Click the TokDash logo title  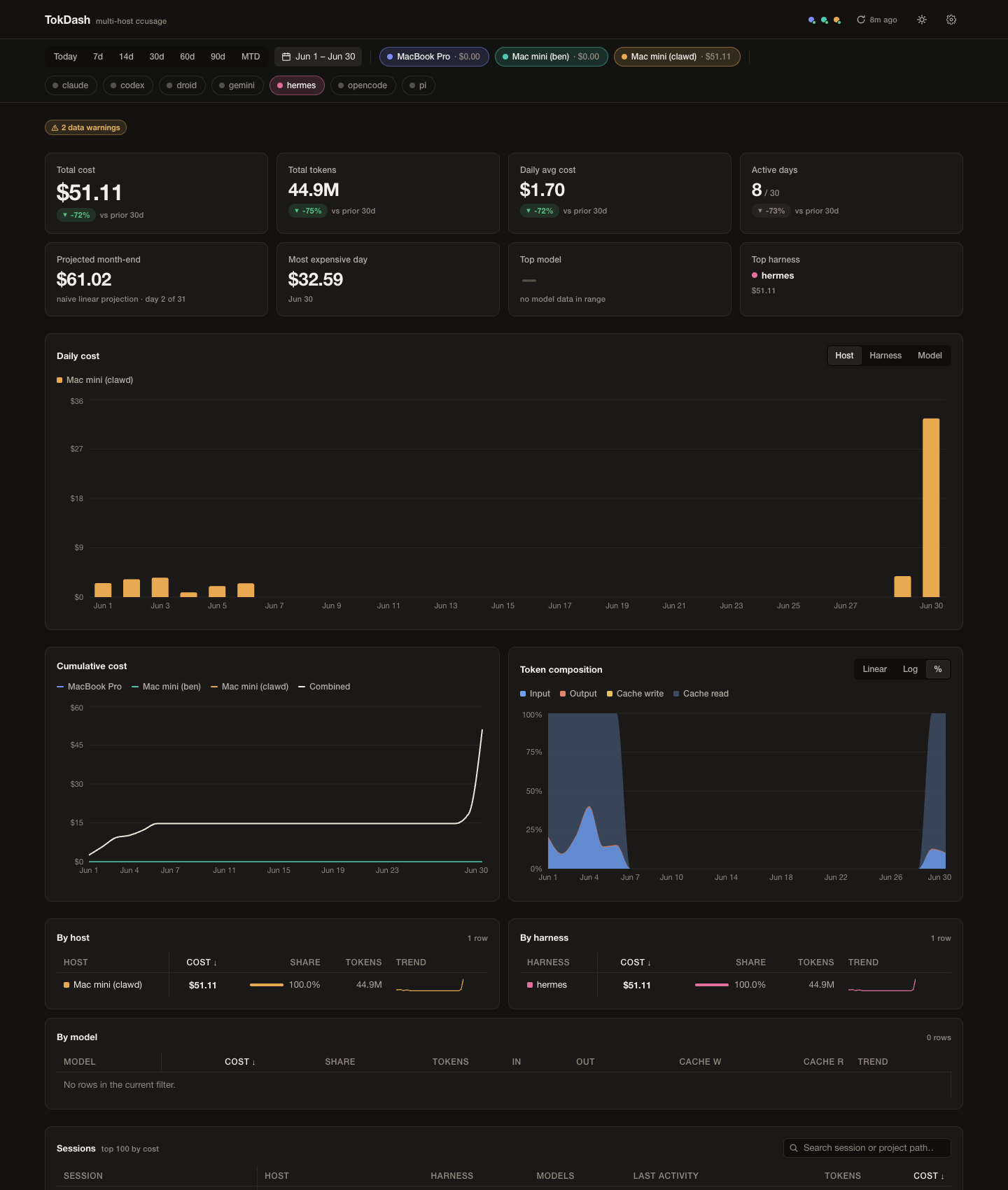click(x=67, y=20)
